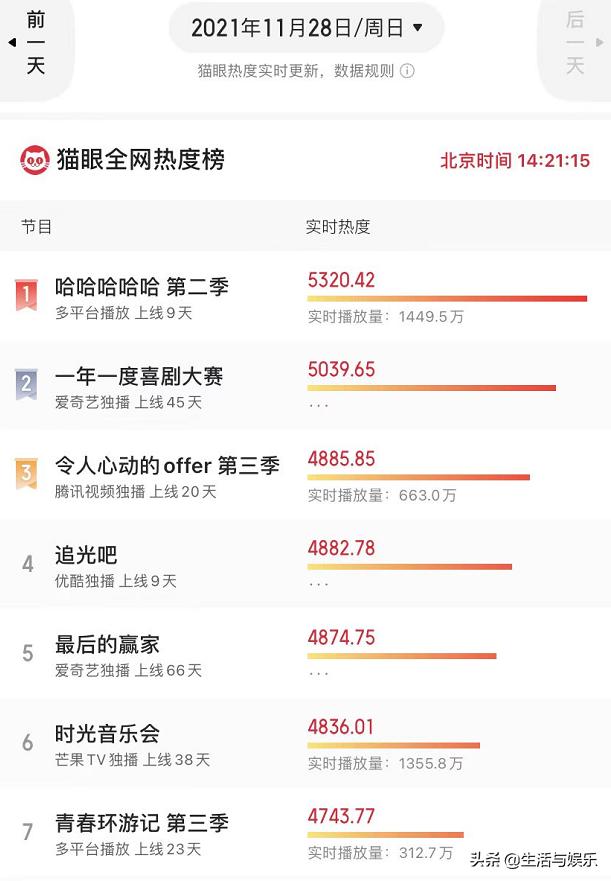Select the rank 3 orange ribbon badge
This screenshot has height=881, width=611.
(26, 473)
